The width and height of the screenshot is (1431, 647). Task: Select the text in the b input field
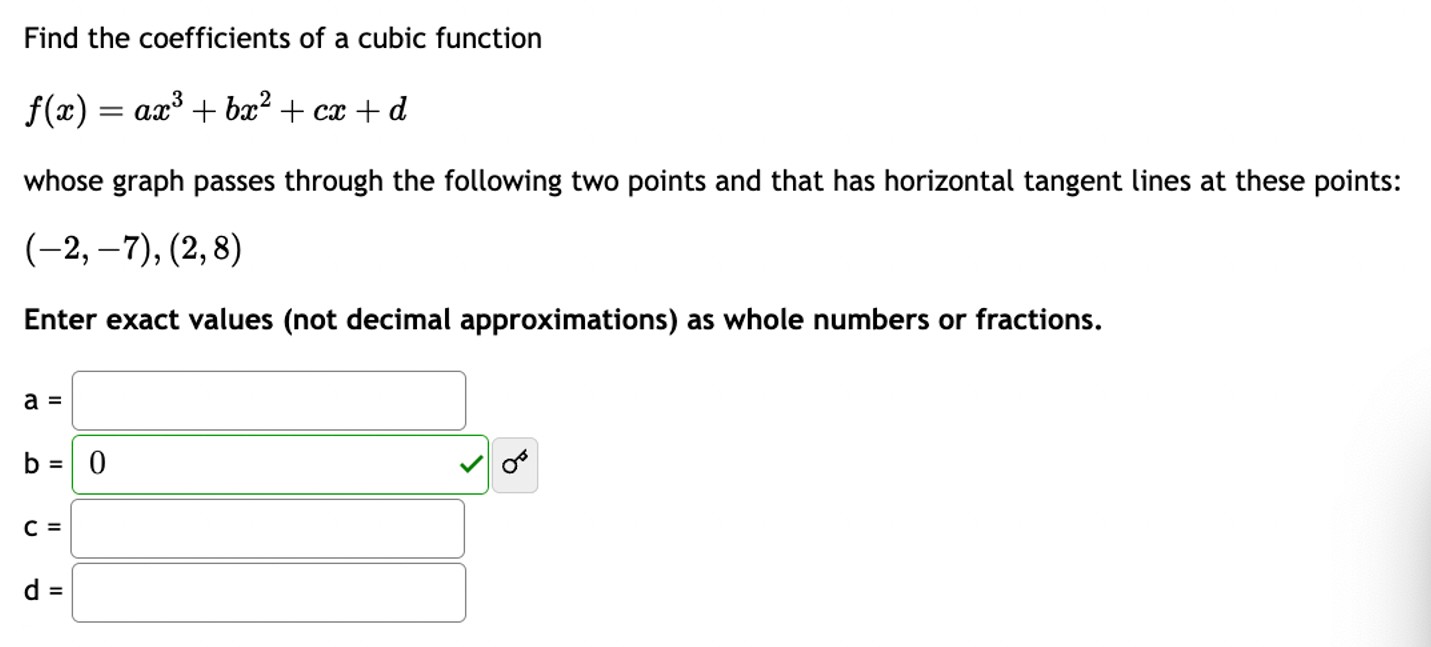pos(96,461)
